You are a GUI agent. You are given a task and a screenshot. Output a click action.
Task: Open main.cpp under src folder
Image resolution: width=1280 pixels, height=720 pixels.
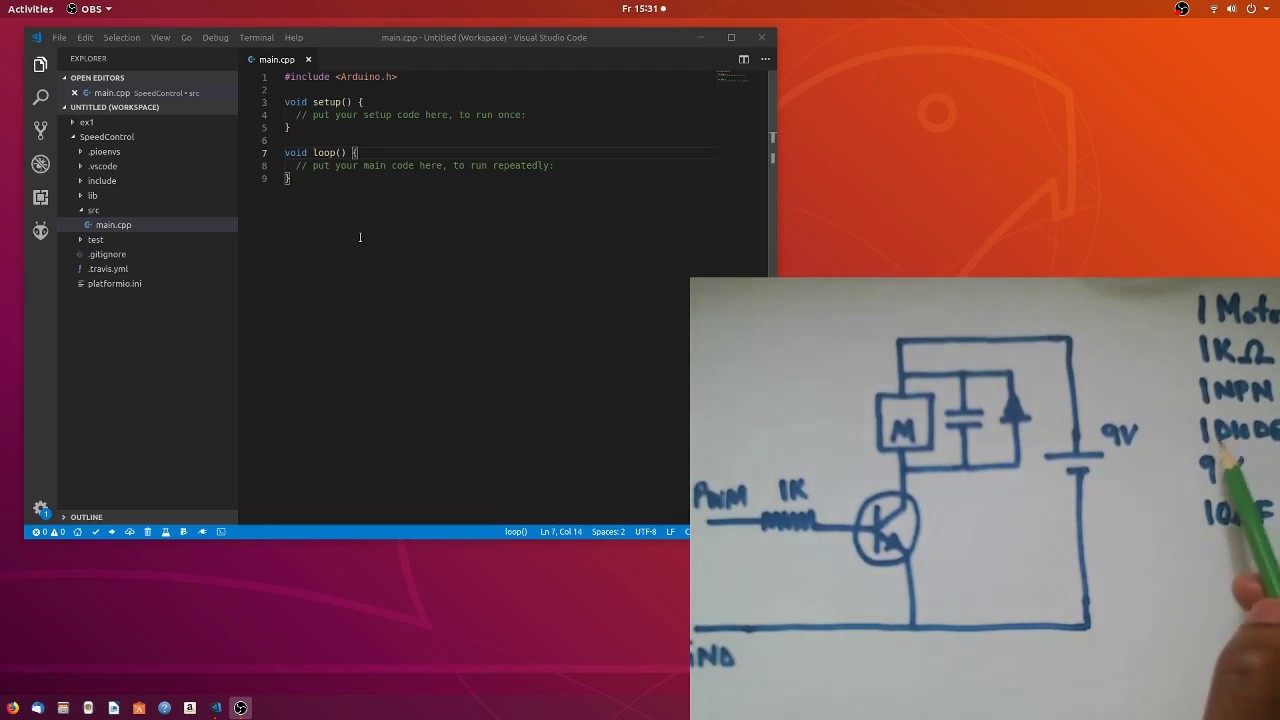click(x=113, y=225)
